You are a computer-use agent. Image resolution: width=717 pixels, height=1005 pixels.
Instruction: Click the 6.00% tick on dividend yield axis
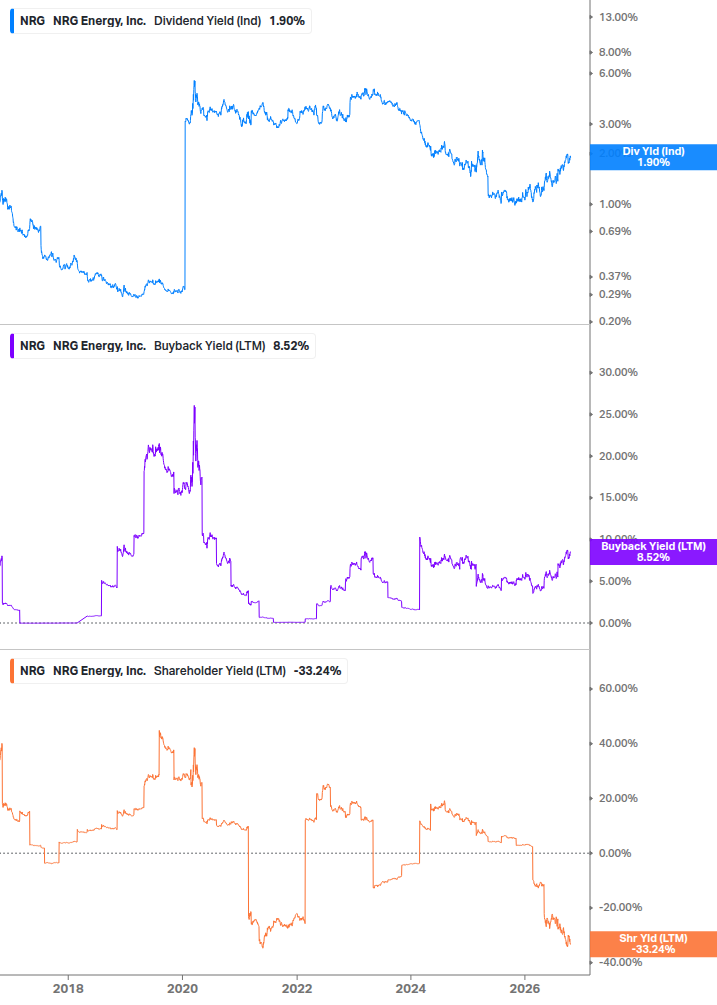click(615, 73)
